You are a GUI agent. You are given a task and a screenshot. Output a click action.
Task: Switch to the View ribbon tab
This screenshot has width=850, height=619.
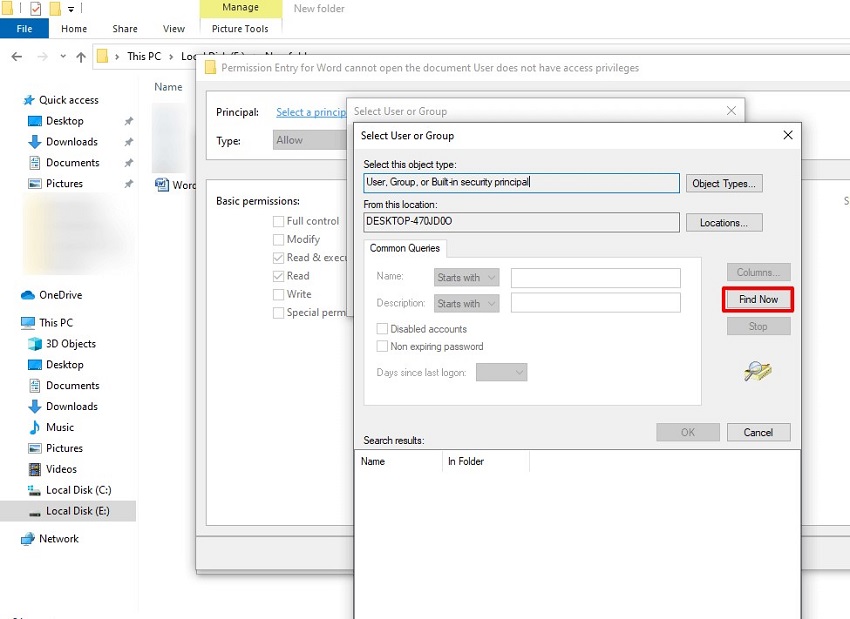click(x=174, y=29)
